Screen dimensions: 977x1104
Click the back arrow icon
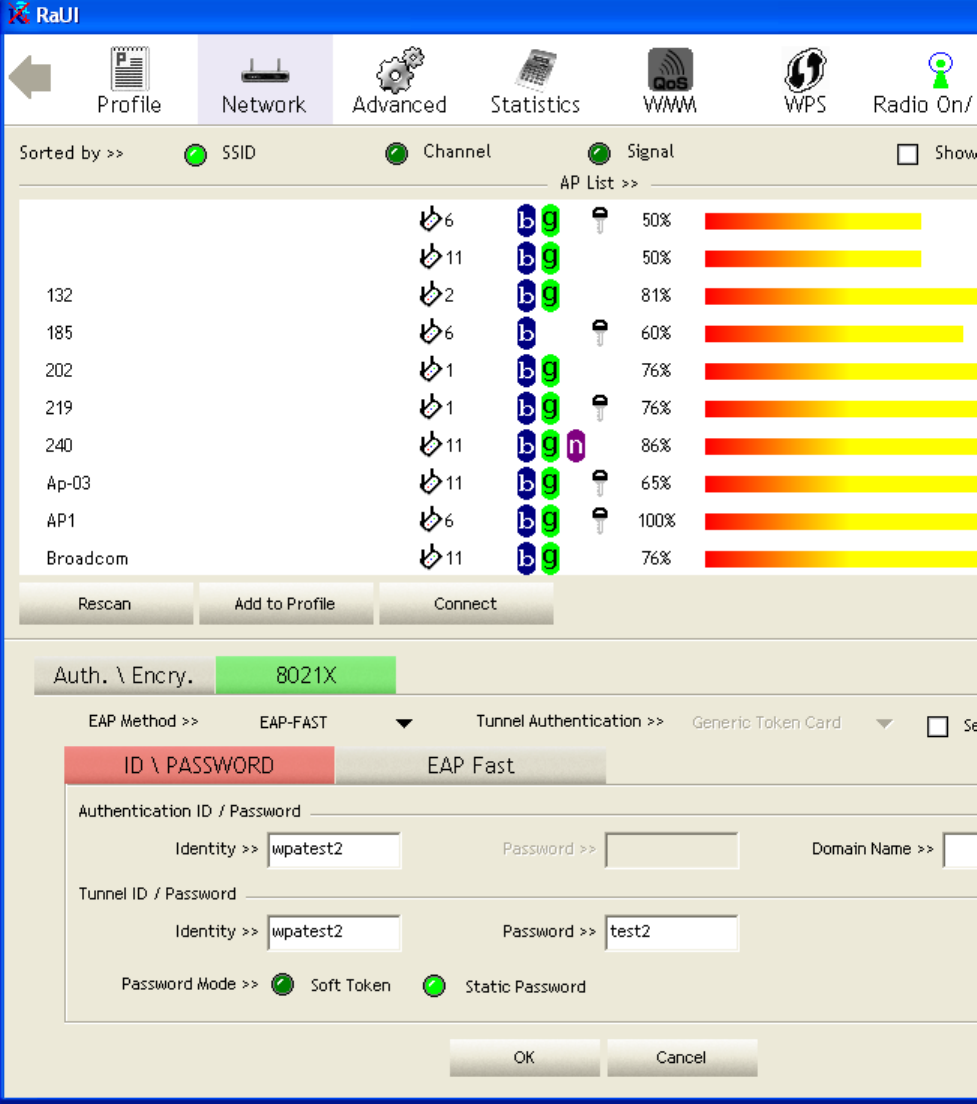pos(30,77)
